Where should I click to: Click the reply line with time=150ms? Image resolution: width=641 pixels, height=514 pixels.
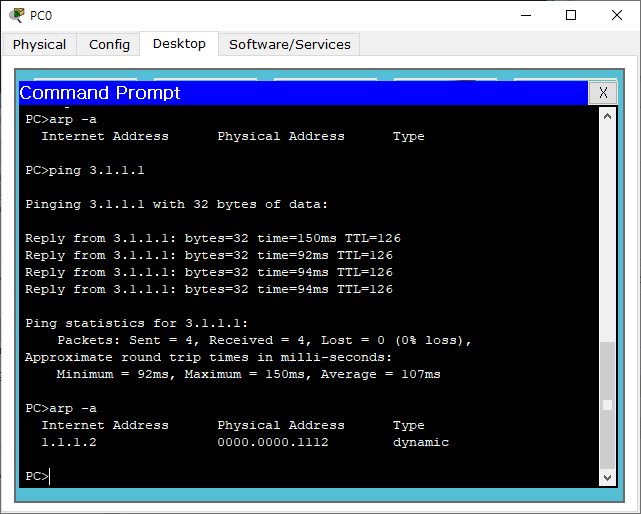click(213, 238)
